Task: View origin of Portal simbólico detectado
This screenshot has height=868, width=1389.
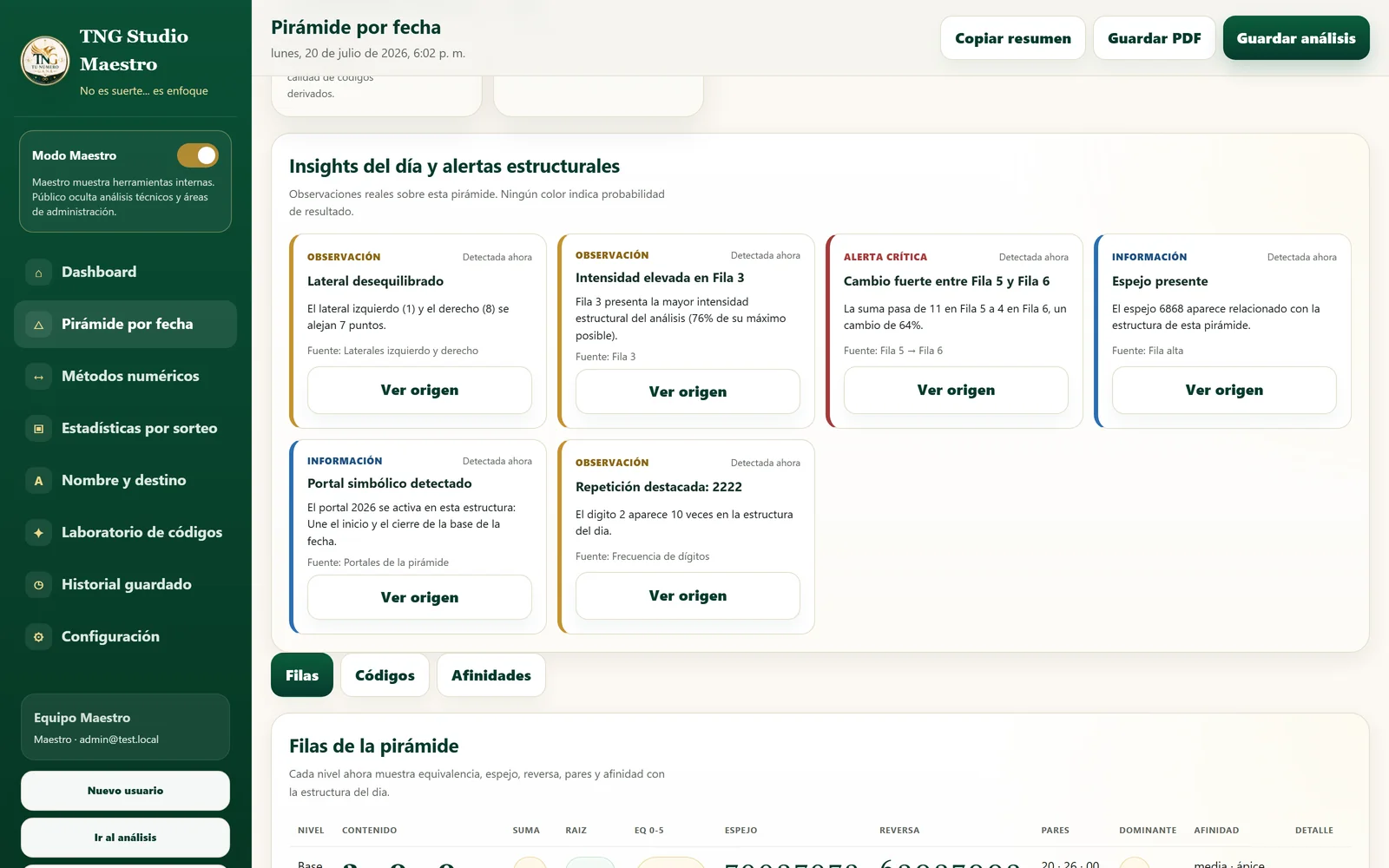Action: [419, 597]
